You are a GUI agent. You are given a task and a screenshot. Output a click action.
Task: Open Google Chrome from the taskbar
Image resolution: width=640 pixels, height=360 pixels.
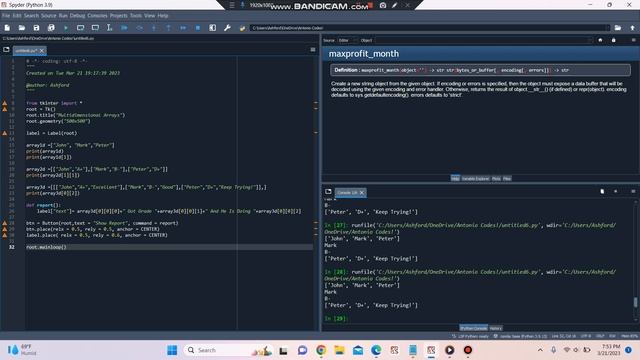click(x=321, y=350)
